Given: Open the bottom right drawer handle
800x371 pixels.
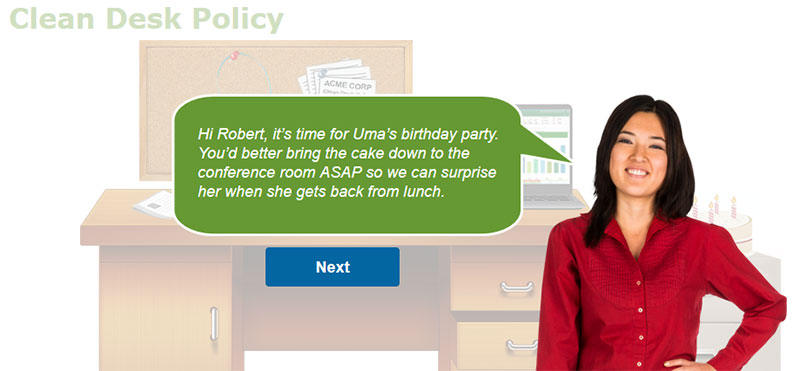Looking at the screenshot, I should [x=521, y=345].
